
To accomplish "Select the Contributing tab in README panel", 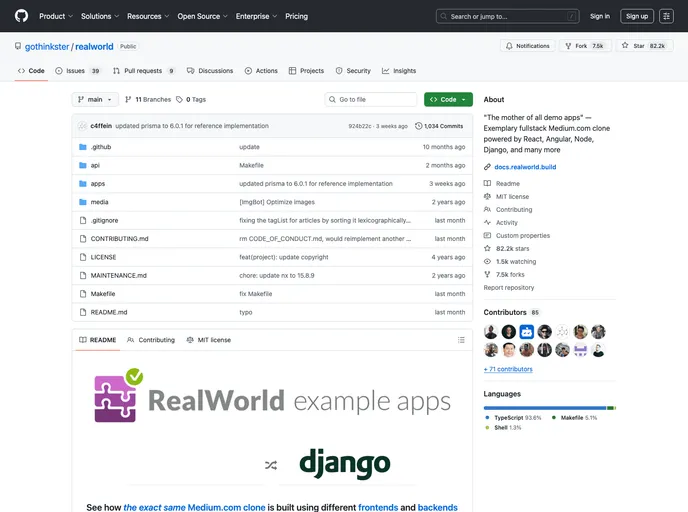I will (x=150, y=340).
